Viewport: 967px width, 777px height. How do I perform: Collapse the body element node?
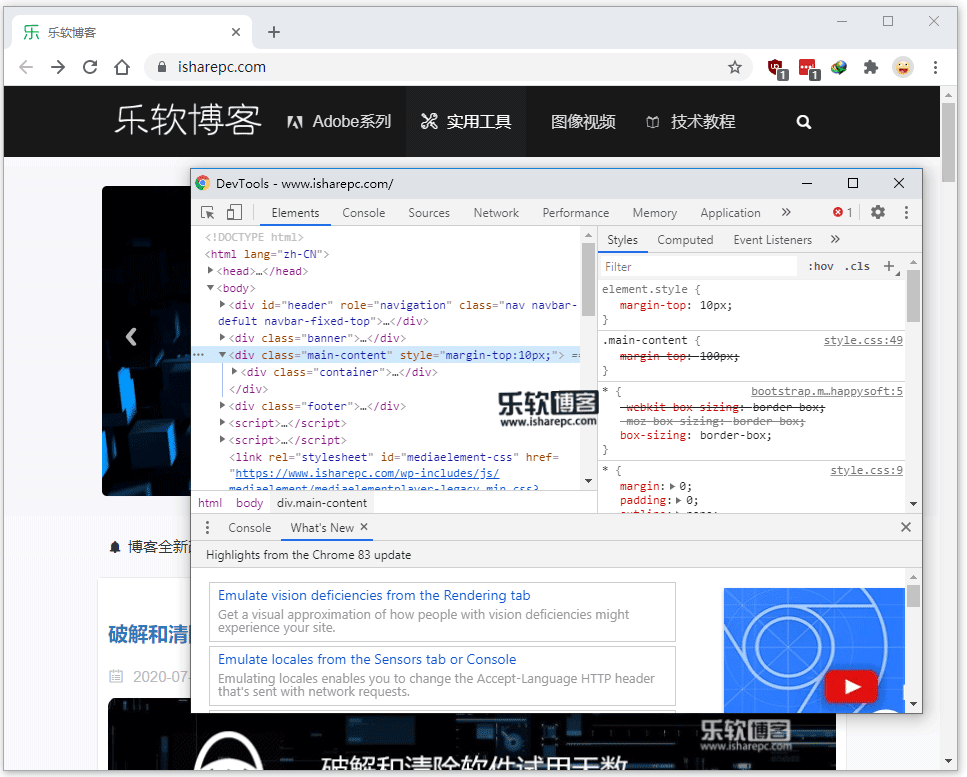(210, 288)
